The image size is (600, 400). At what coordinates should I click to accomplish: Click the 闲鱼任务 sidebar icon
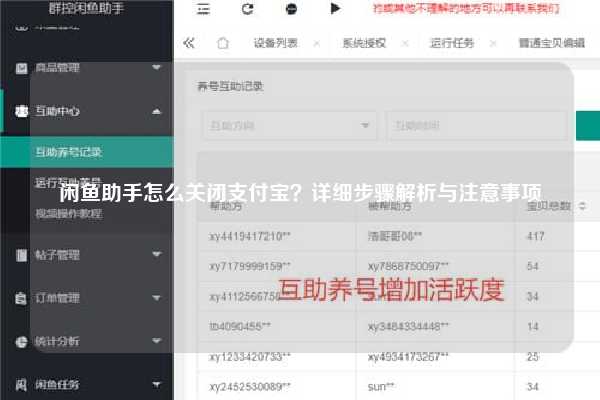(x=21, y=384)
